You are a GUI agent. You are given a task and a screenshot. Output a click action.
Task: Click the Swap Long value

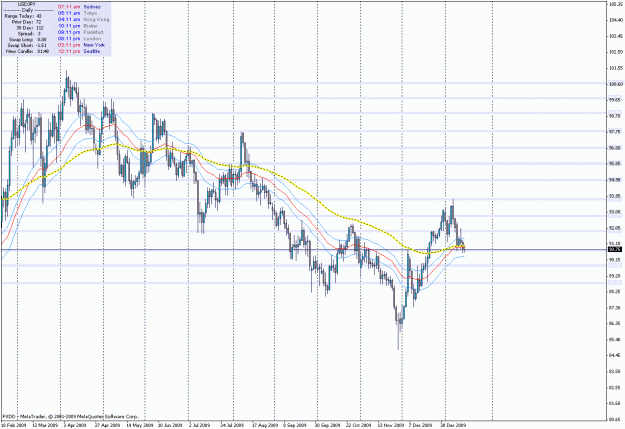(42, 40)
